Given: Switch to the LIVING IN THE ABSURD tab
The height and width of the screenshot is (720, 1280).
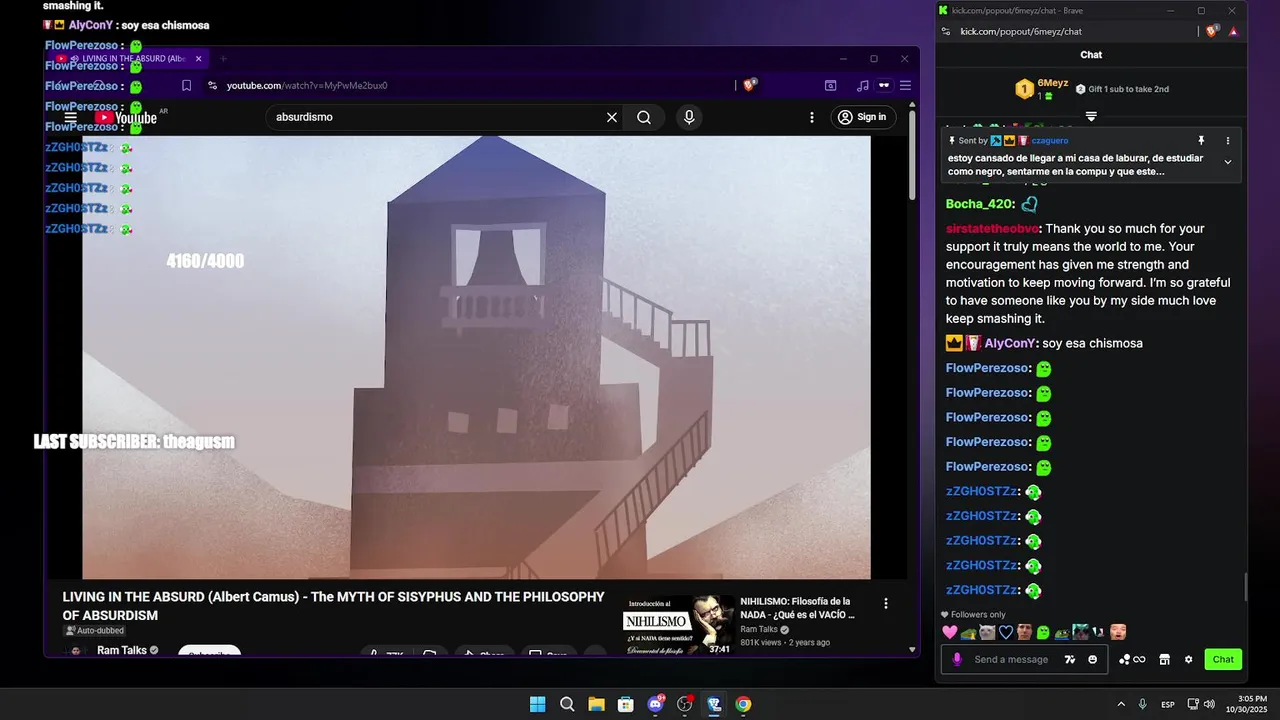Looking at the screenshot, I should pyautogui.click(x=132, y=59).
